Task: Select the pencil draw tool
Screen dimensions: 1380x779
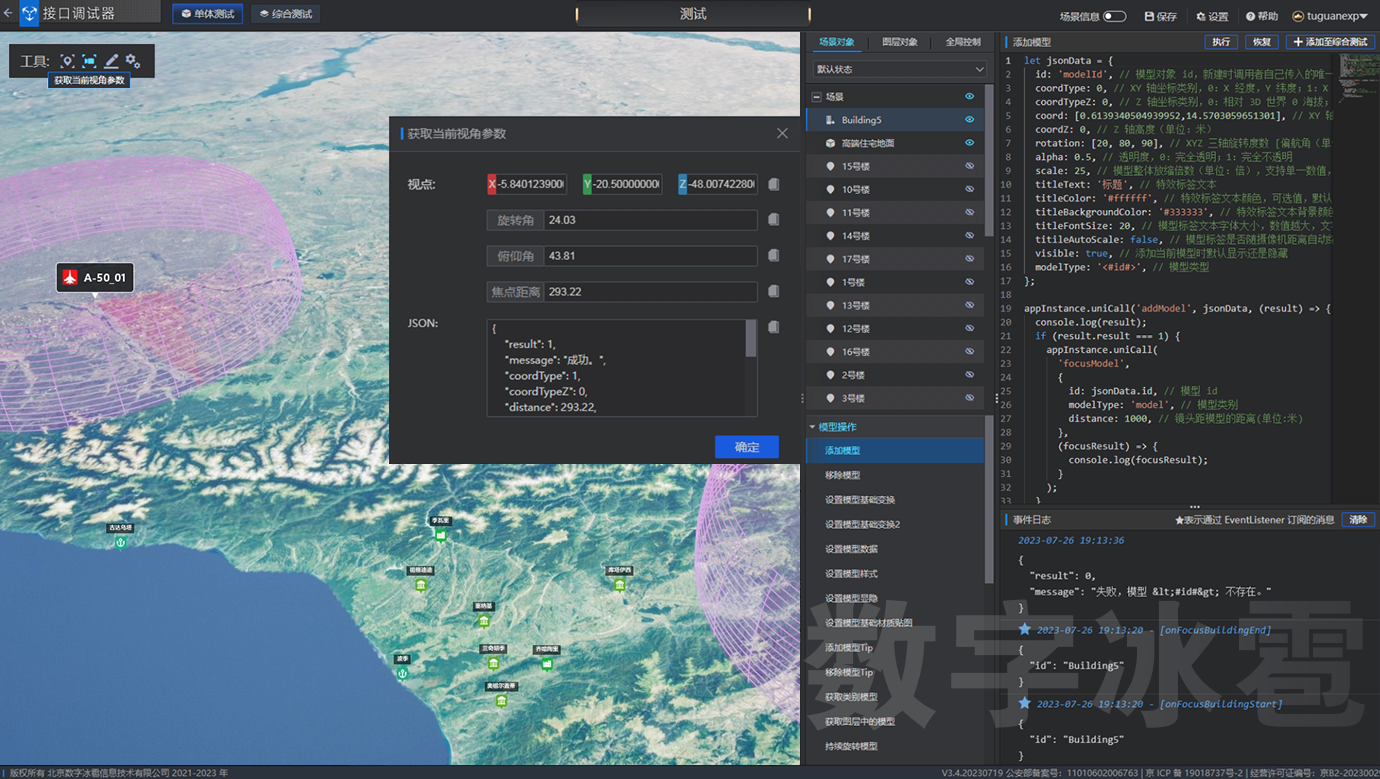Action: [111, 61]
